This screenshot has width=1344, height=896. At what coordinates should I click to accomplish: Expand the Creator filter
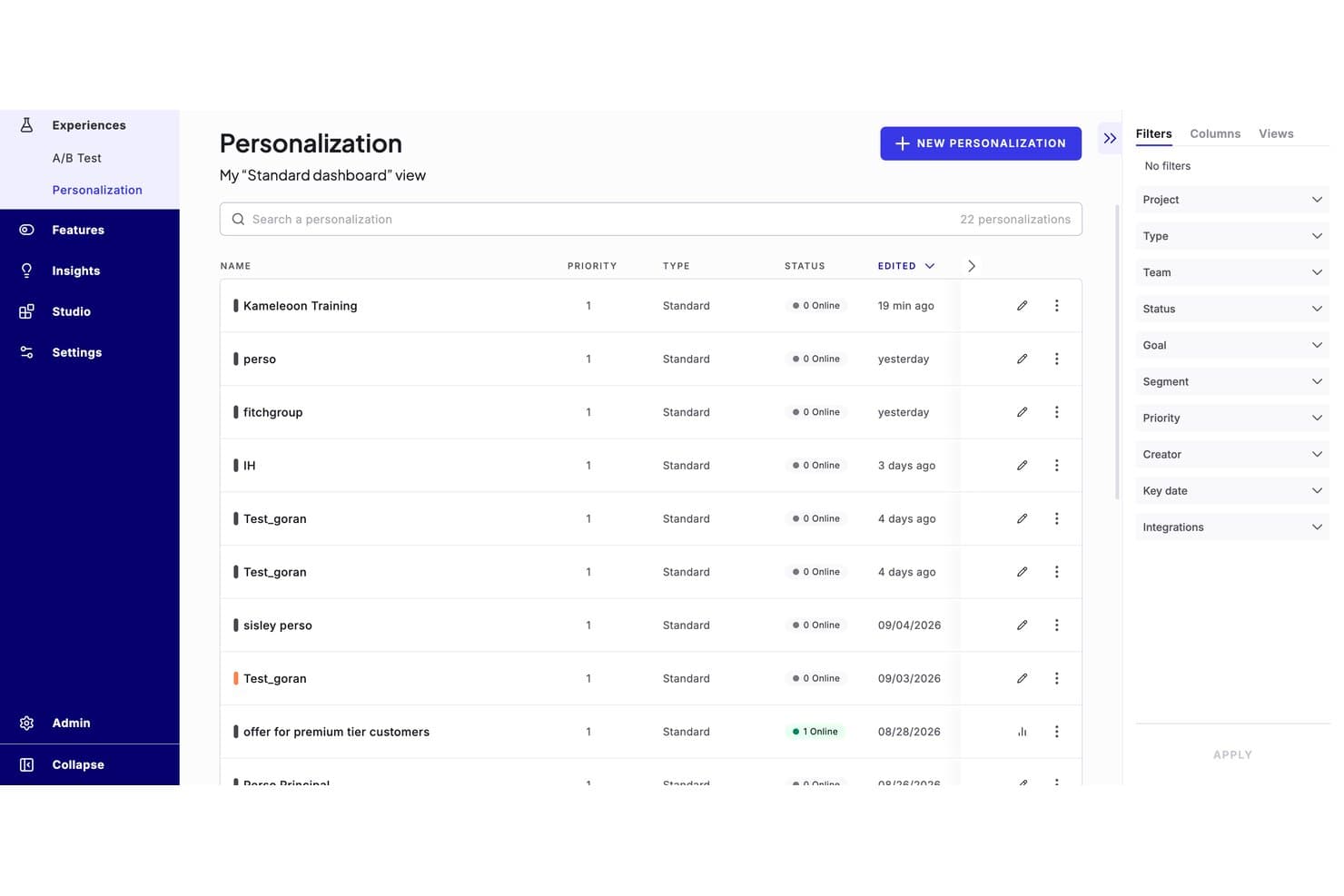[x=1231, y=454]
